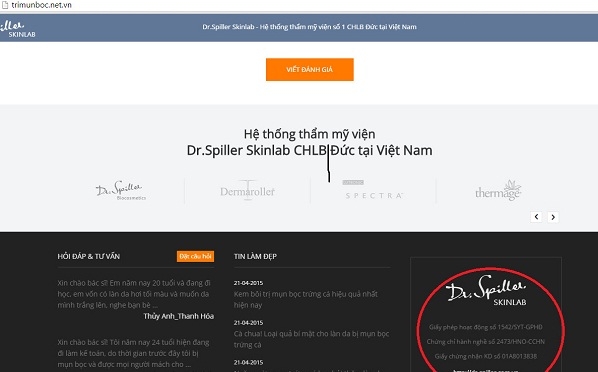This screenshot has width=598, height=372.
Task: Click the Hệ thống thẩm mỹ viện heading
Action: [x=309, y=134]
